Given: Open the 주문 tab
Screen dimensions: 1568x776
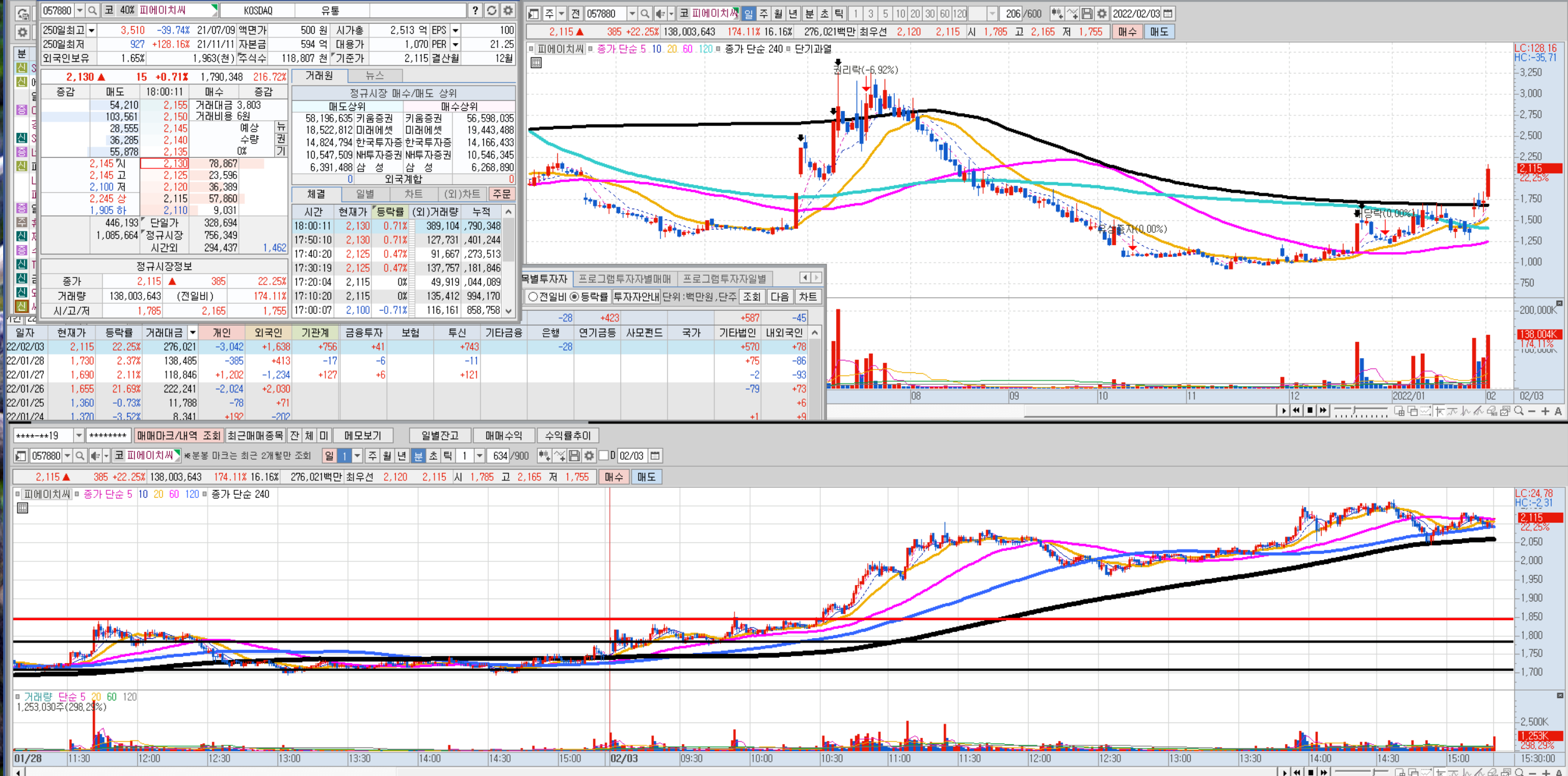Looking at the screenshot, I should click(x=501, y=194).
